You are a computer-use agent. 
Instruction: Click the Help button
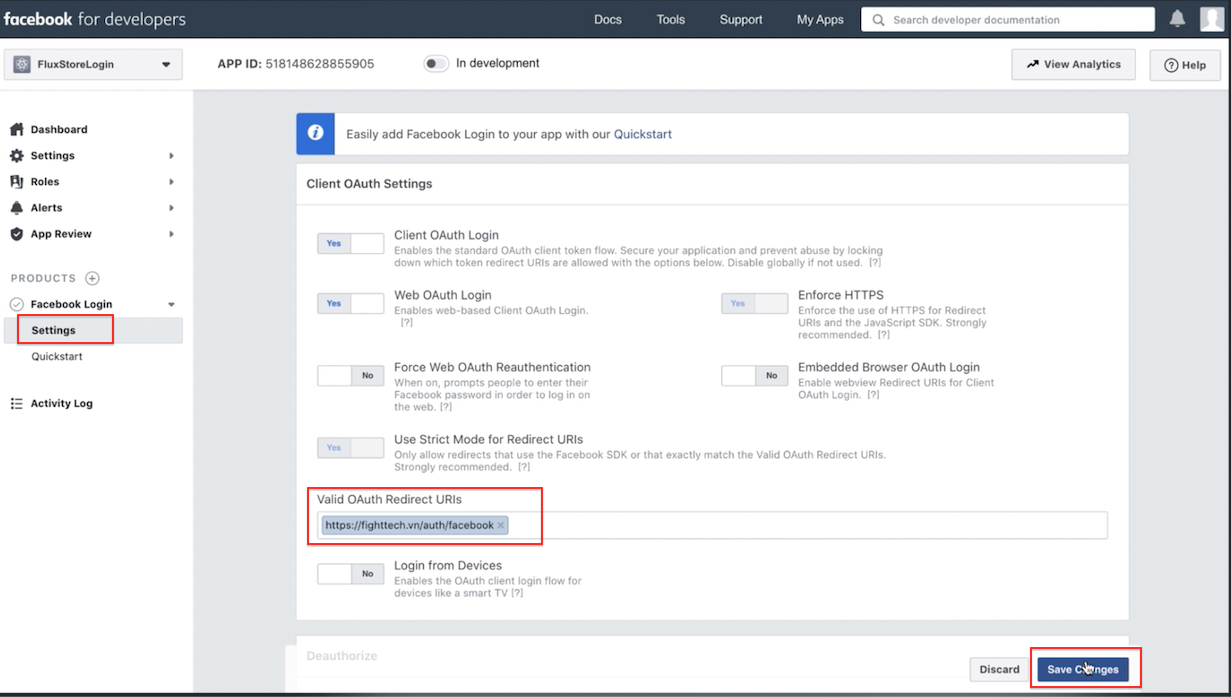(1185, 65)
